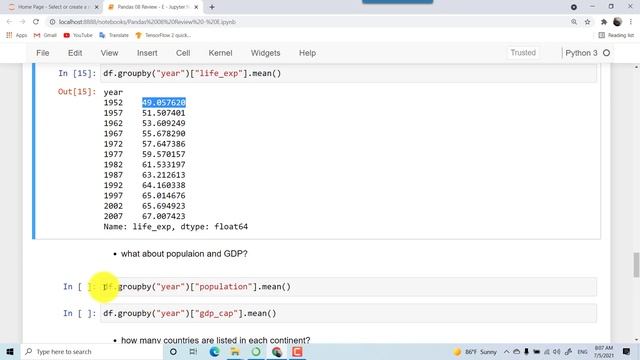Click the 2007 life expectancy value 67.007423
The height and width of the screenshot is (360, 640).
click(x=164, y=216)
